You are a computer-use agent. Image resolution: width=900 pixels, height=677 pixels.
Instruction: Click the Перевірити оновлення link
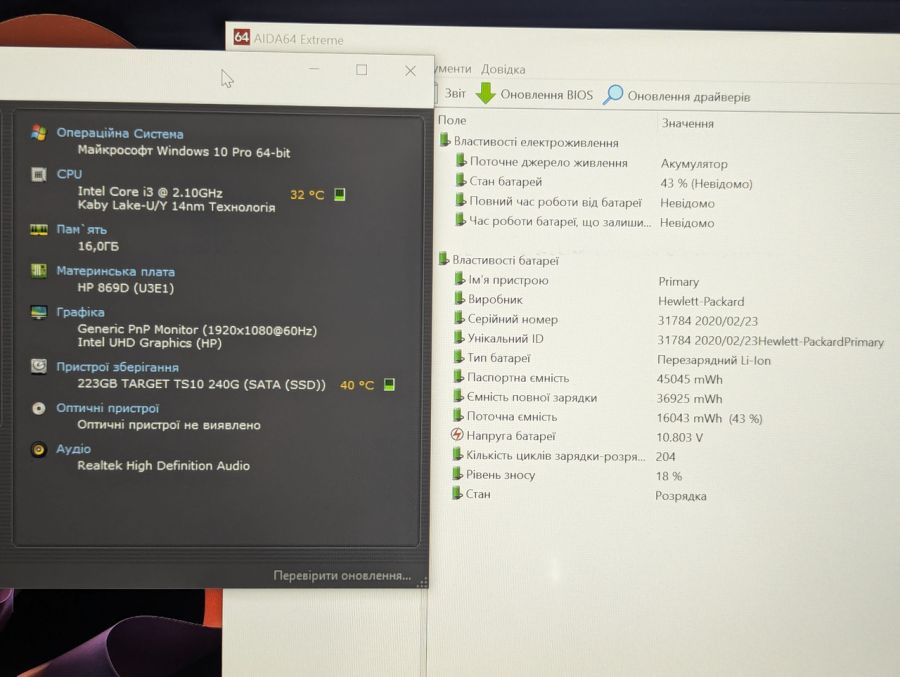(x=342, y=575)
